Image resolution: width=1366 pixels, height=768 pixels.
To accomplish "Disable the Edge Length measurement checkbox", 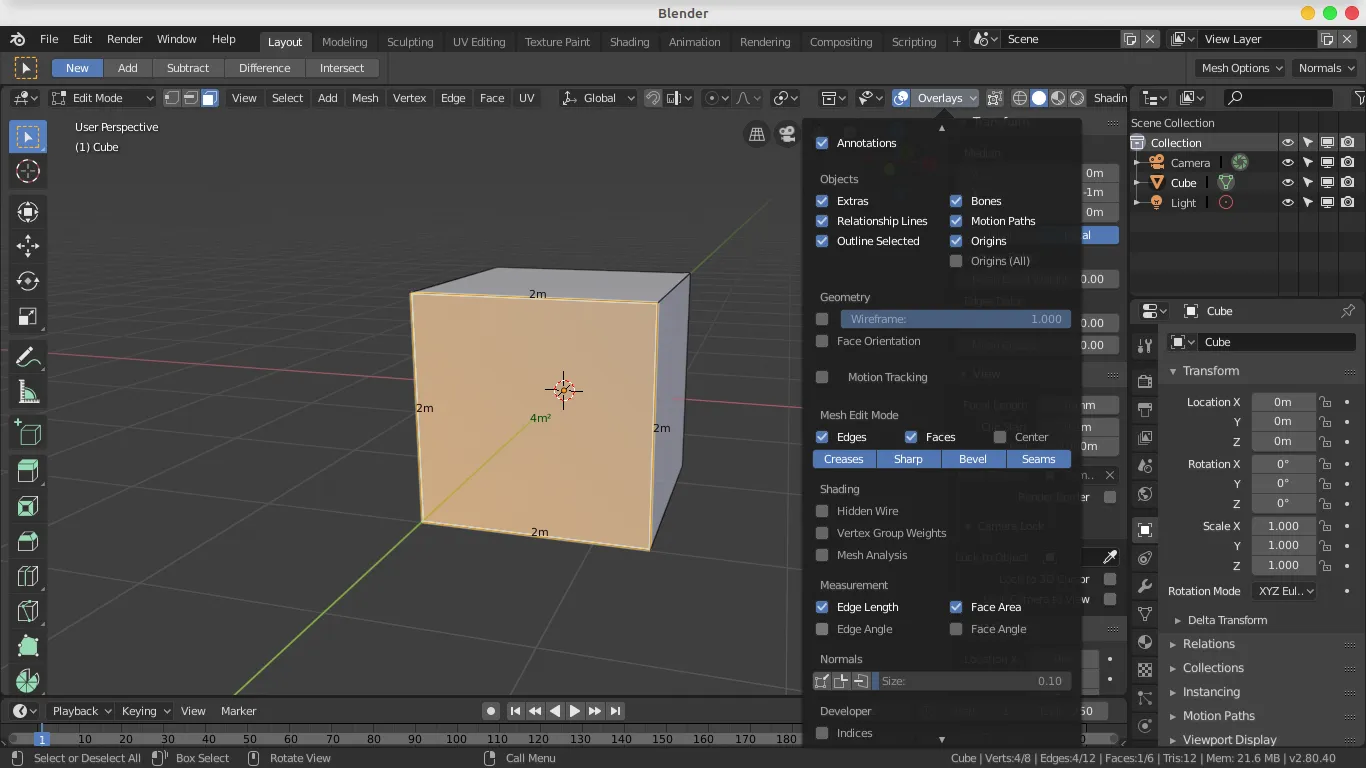I will point(822,607).
